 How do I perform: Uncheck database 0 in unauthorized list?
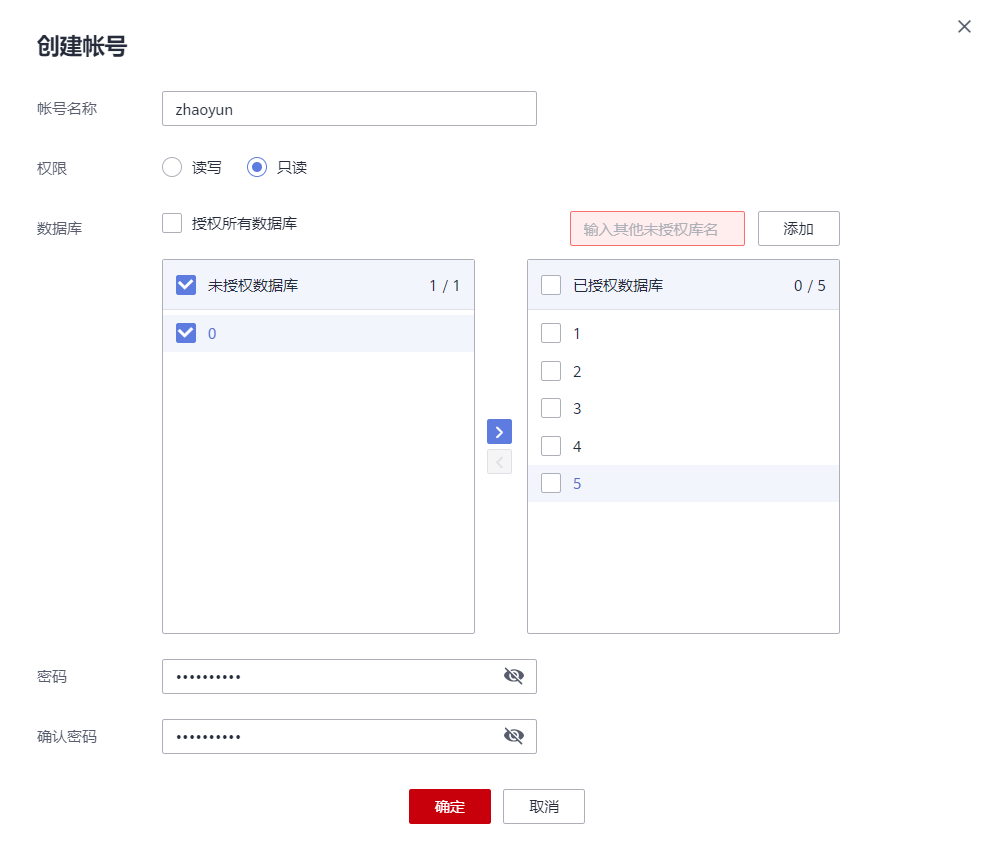click(x=186, y=333)
